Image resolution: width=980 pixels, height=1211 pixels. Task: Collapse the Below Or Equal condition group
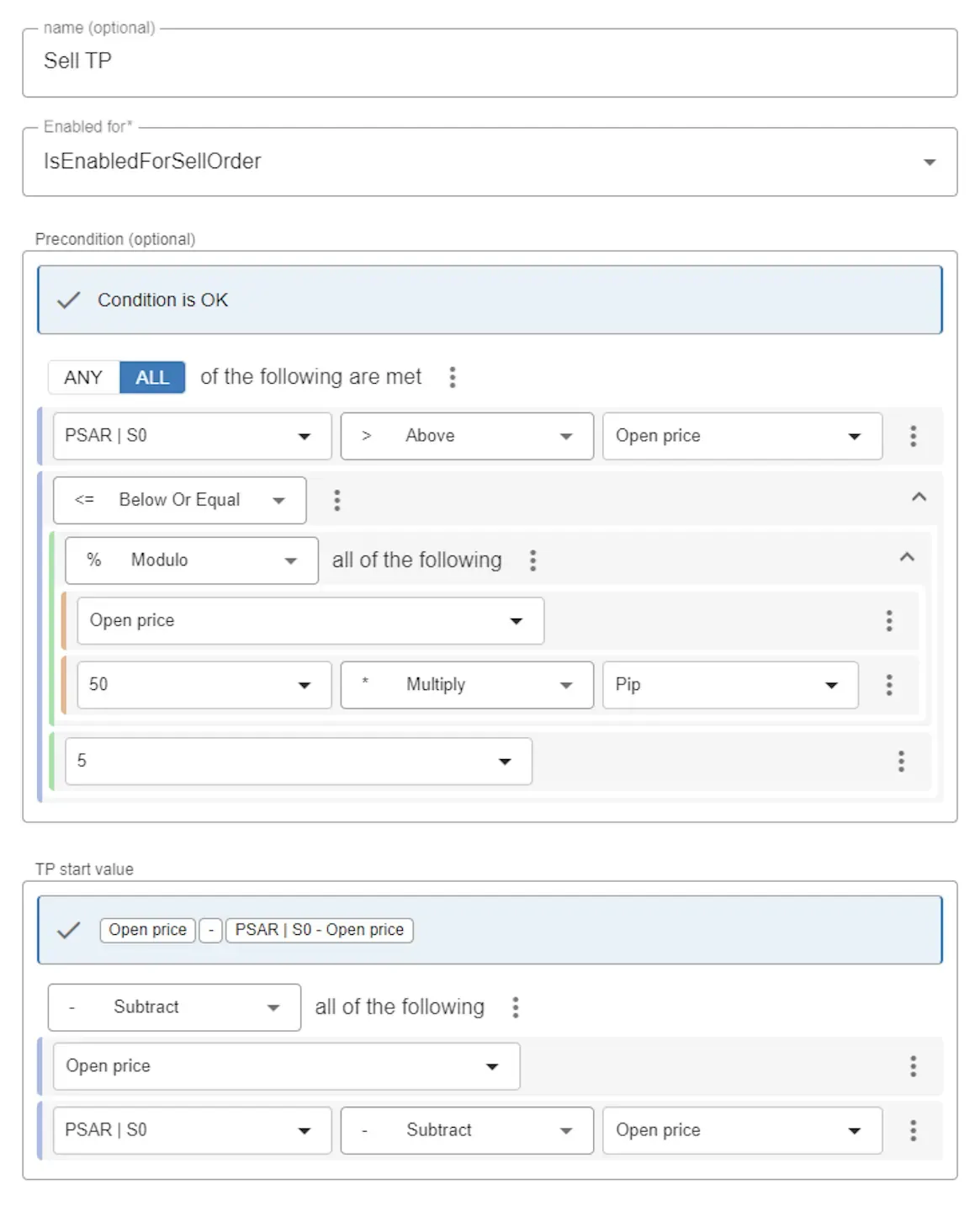919,497
